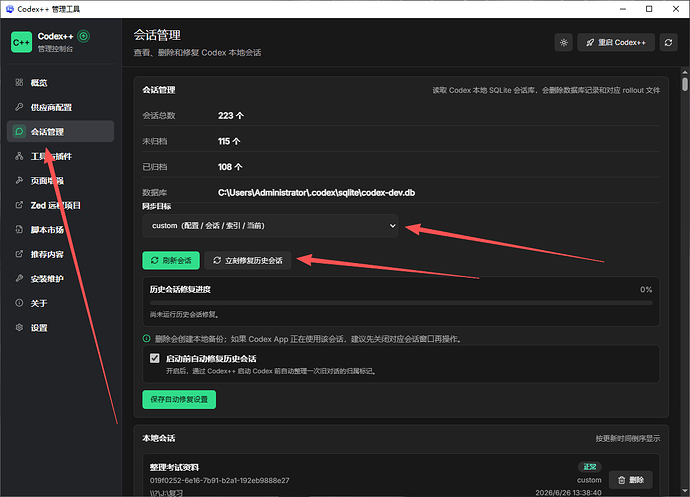Click the 正常 status badge on the session

pos(590,467)
